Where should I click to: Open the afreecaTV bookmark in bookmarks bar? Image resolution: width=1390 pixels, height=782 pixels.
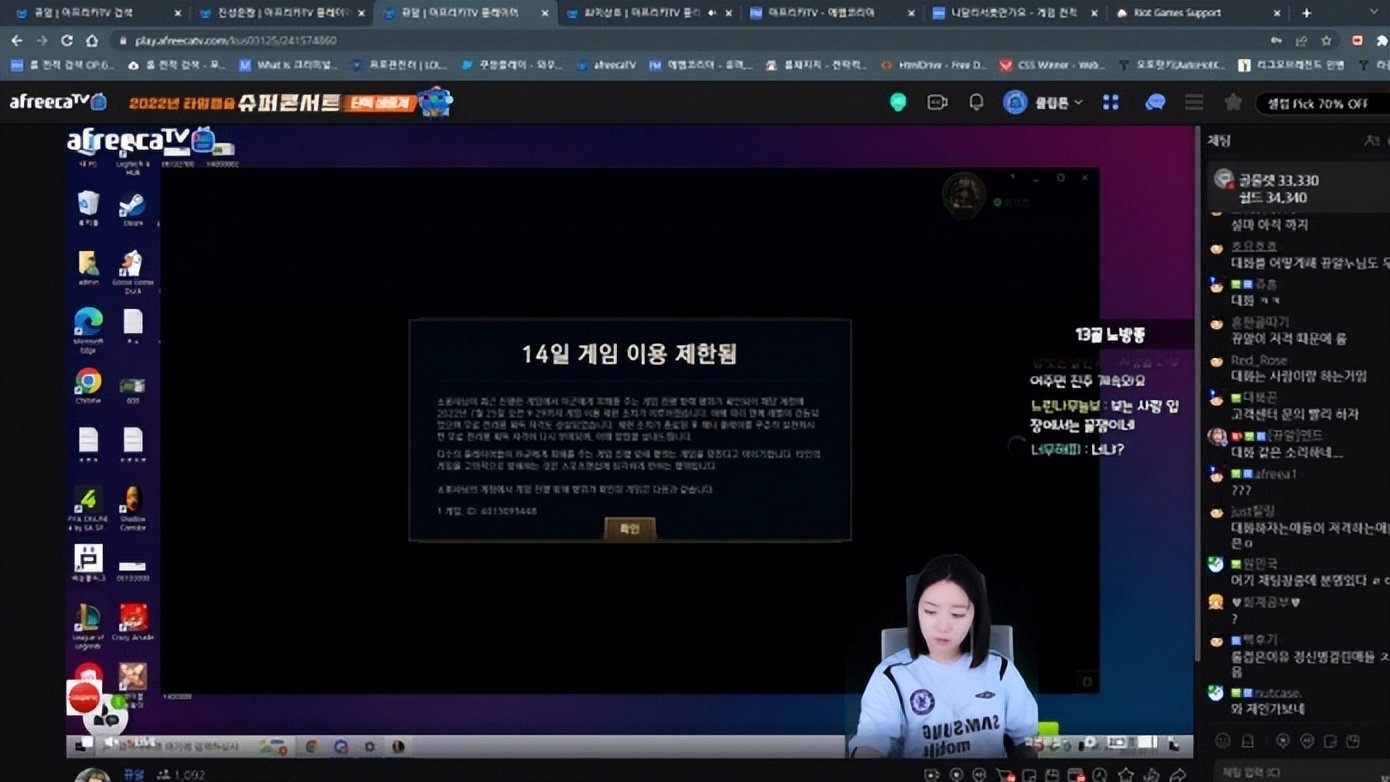tap(606, 65)
